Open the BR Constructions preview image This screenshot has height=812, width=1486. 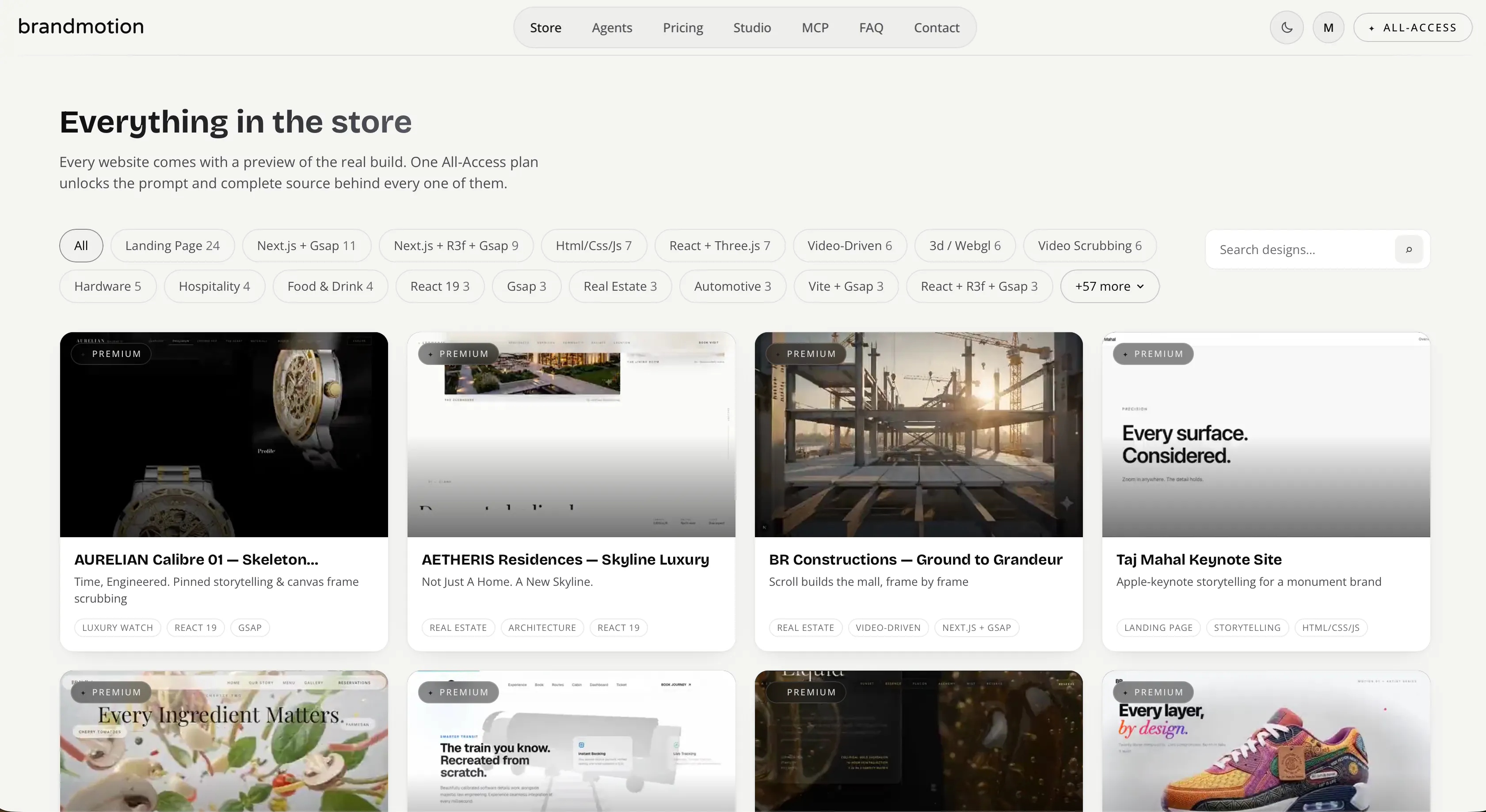[918, 434]
